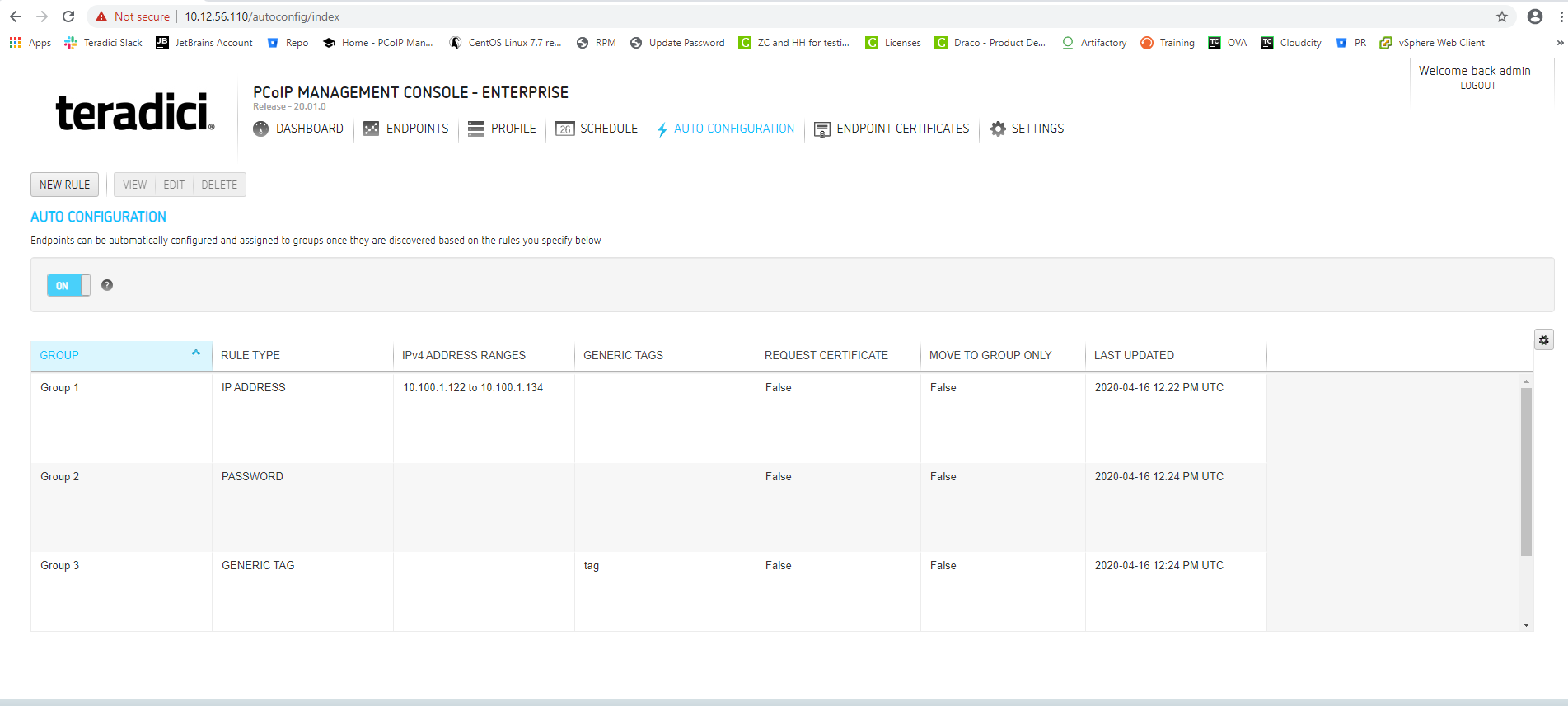Toggle auto configuration ON switch off
Image resolution: width=1568 pixels, height=706 pixels.
[68, 285]
